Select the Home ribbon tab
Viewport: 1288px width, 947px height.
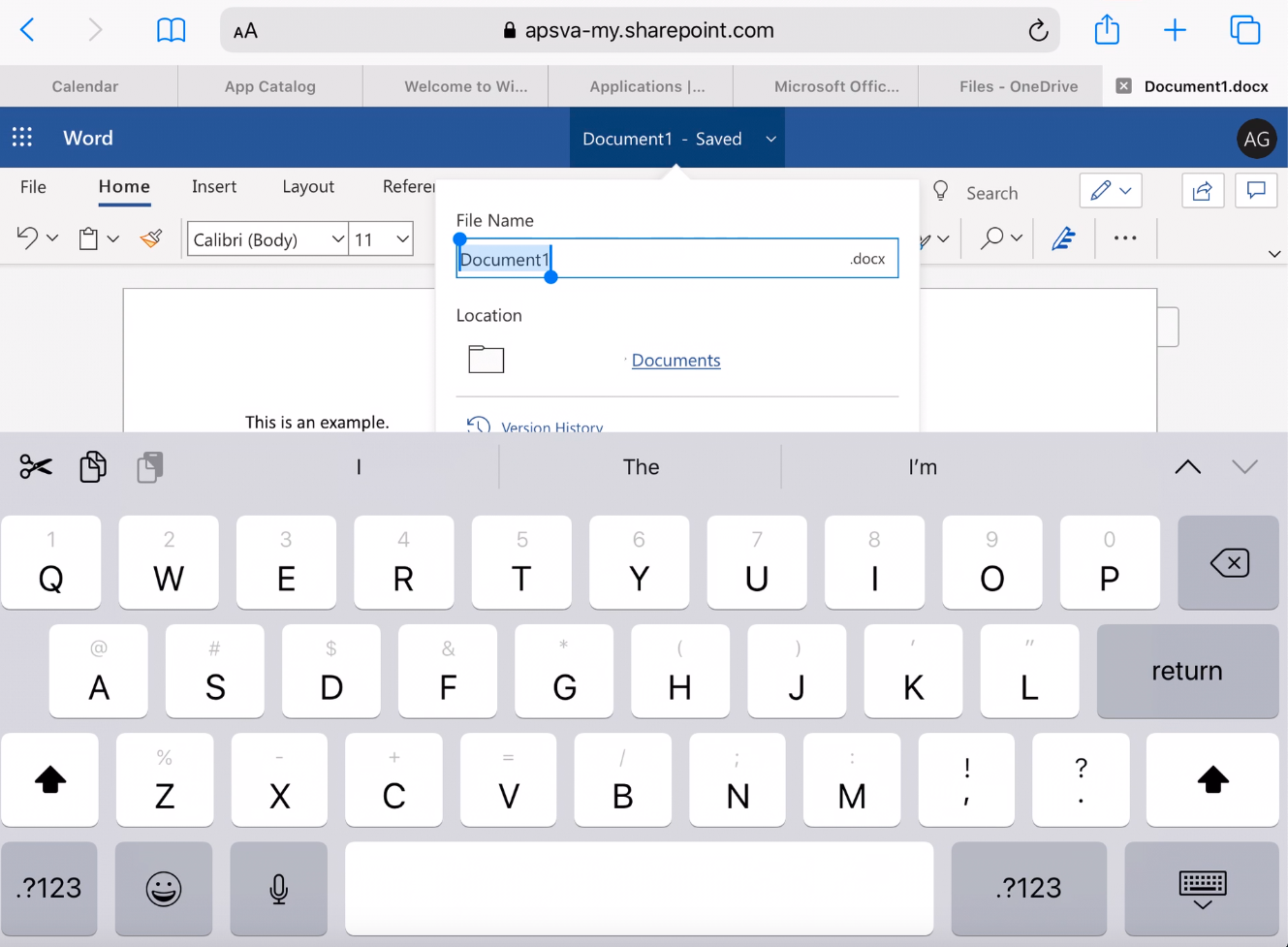point(124,186)
